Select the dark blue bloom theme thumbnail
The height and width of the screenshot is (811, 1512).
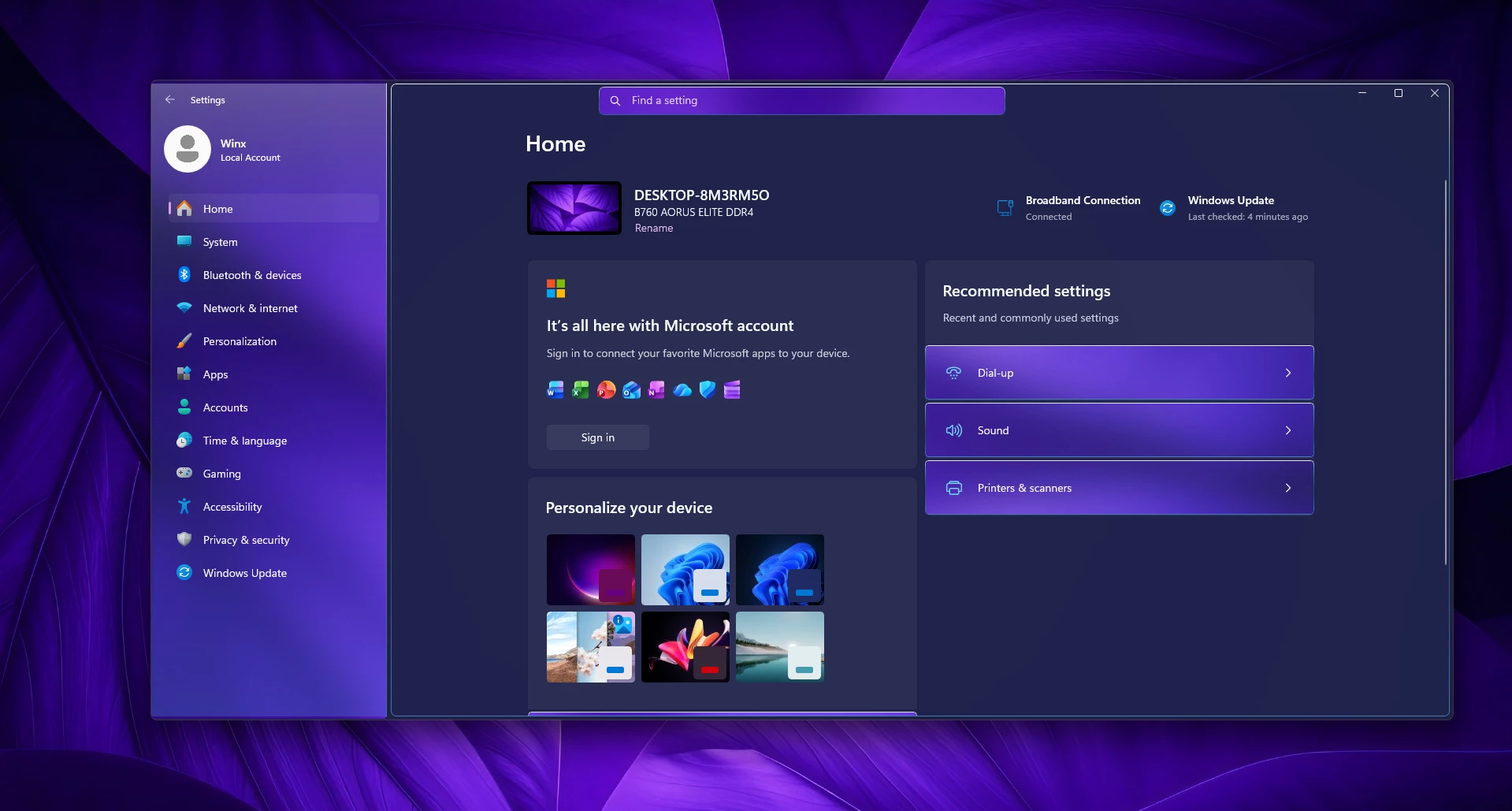(x=780, y=570)
